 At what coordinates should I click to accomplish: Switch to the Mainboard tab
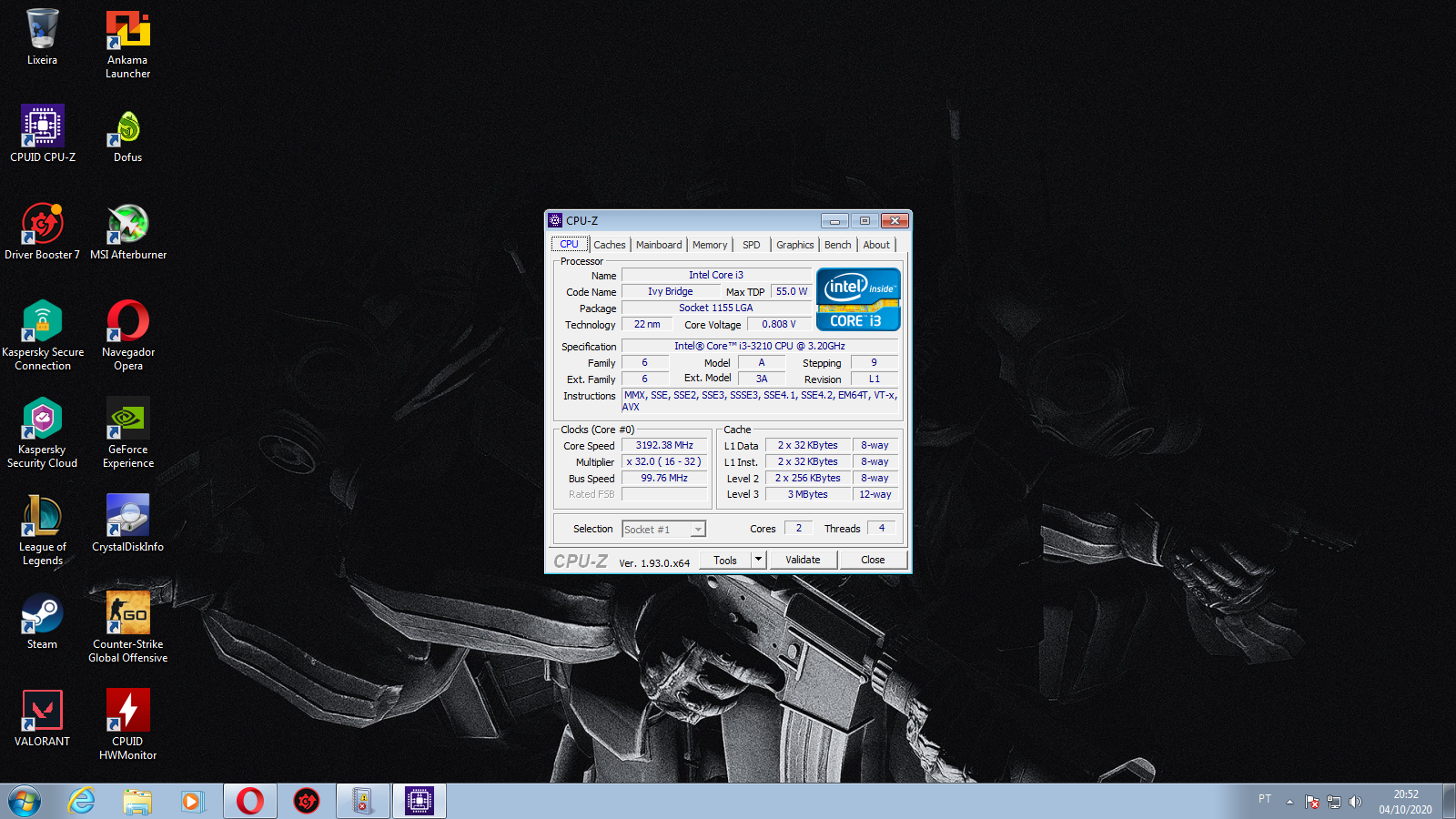point(659,245)
